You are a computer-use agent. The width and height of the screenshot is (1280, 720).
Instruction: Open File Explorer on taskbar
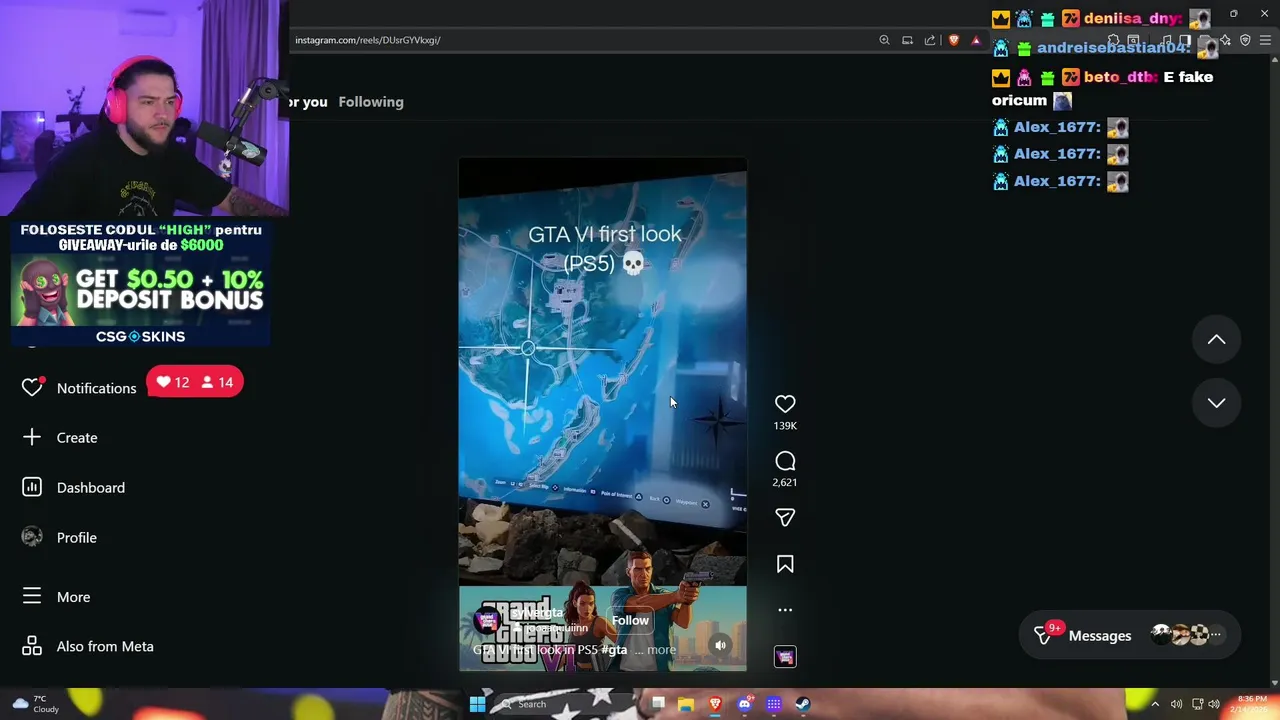click(686, 704)
